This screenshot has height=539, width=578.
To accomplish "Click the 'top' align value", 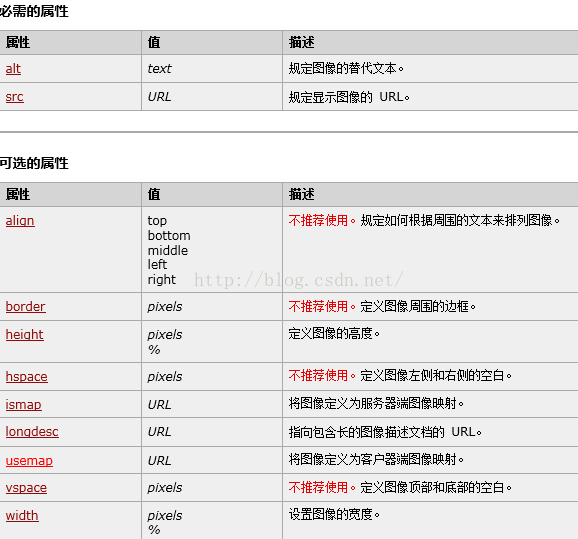I will [x=157, y=221].
